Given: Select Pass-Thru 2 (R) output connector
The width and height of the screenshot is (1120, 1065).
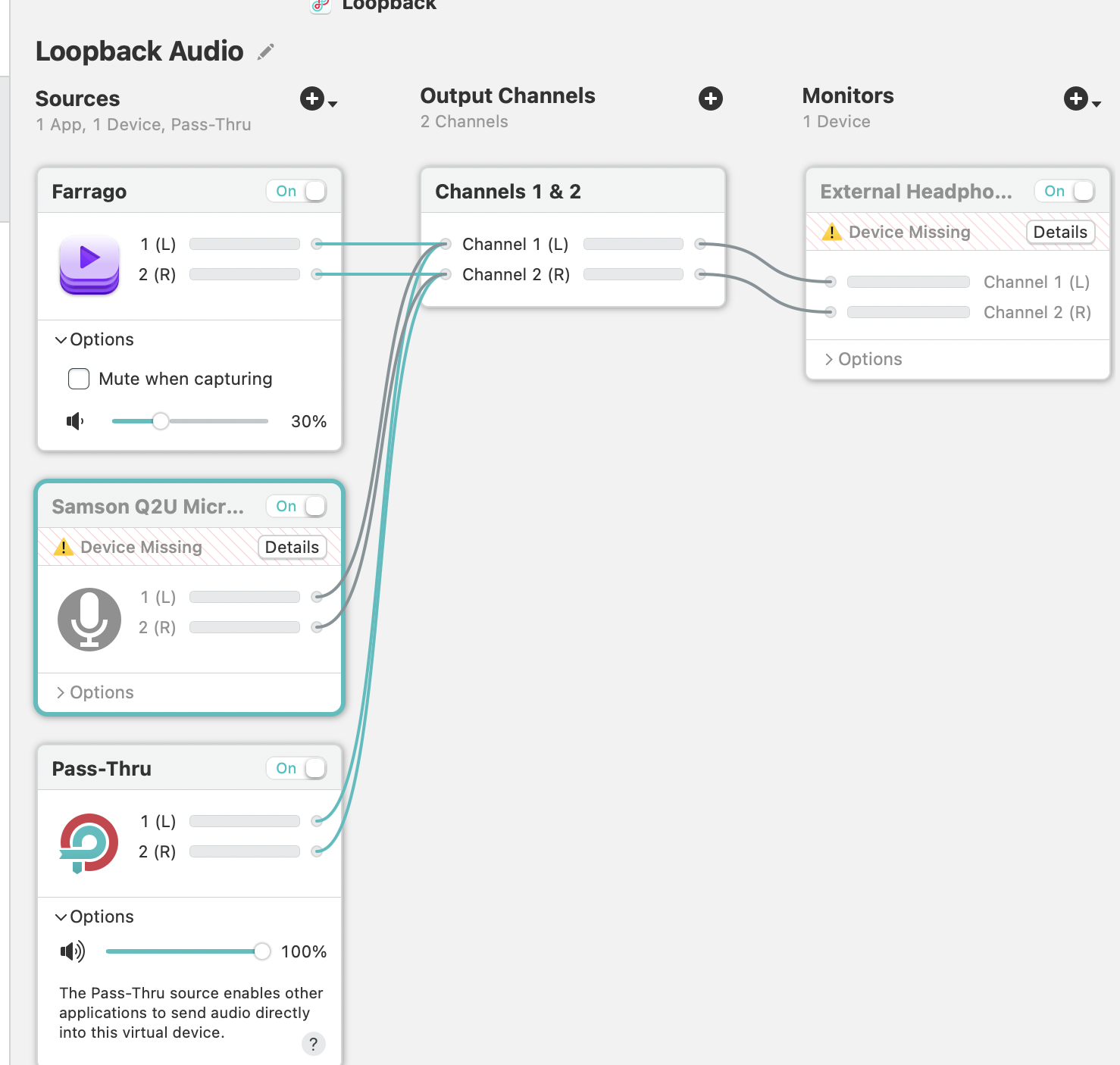Looking at the screenshot, I should click(318, 851).
